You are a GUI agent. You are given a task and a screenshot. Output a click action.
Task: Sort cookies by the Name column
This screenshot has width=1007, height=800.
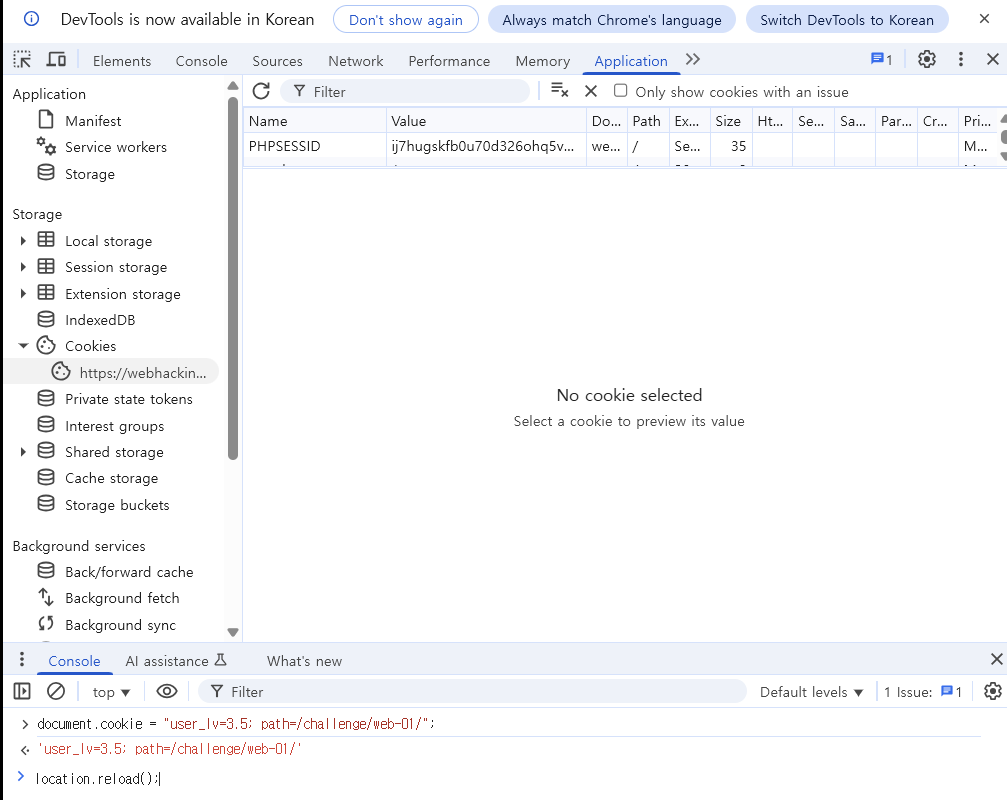point(315,121)
